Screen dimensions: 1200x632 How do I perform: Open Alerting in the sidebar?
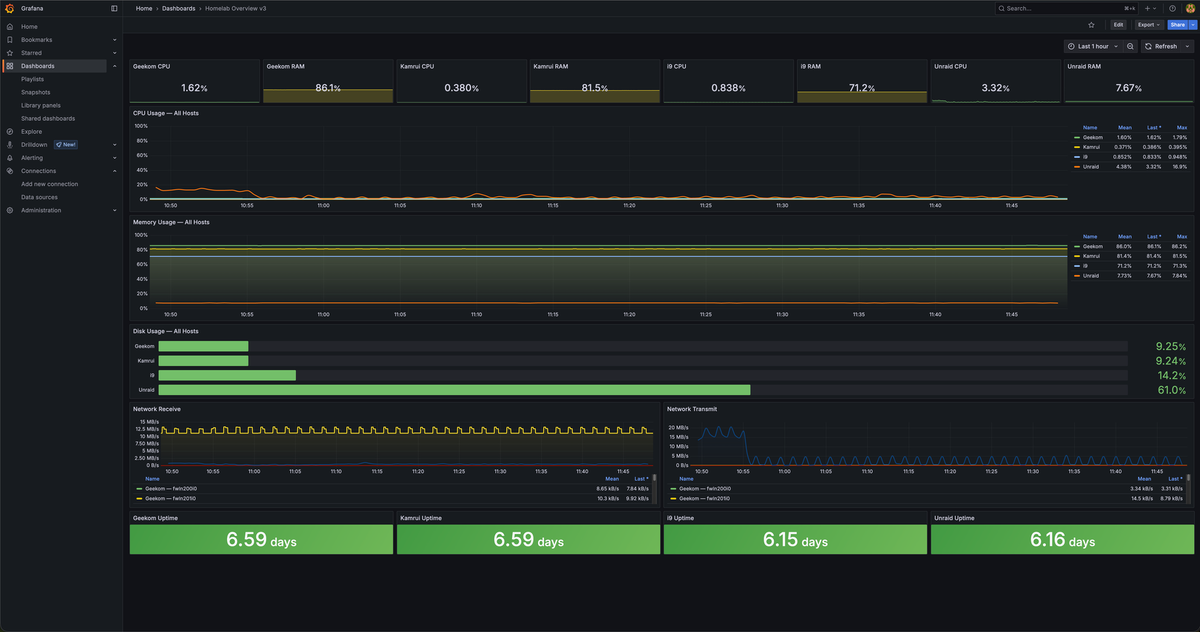(x=32, y=158)
